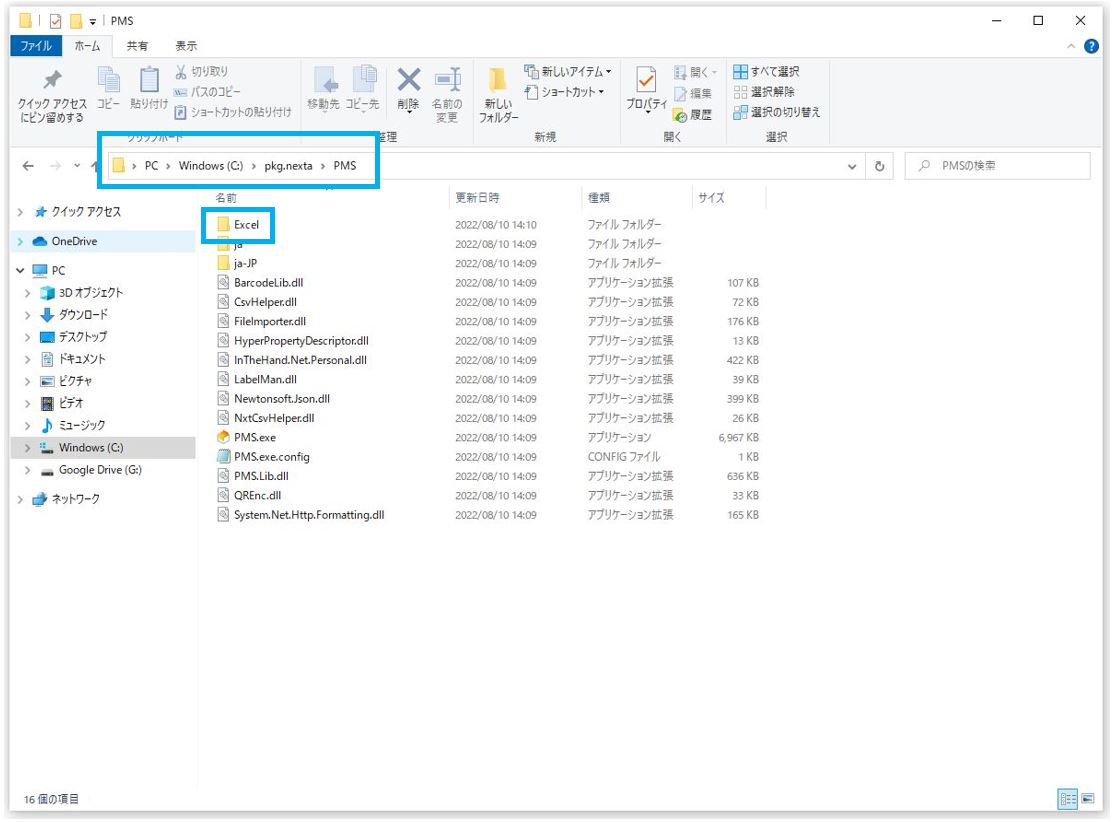1113x822 pixels.
Task: Click the refresh button beside address bar
Action: pos(880,166)
